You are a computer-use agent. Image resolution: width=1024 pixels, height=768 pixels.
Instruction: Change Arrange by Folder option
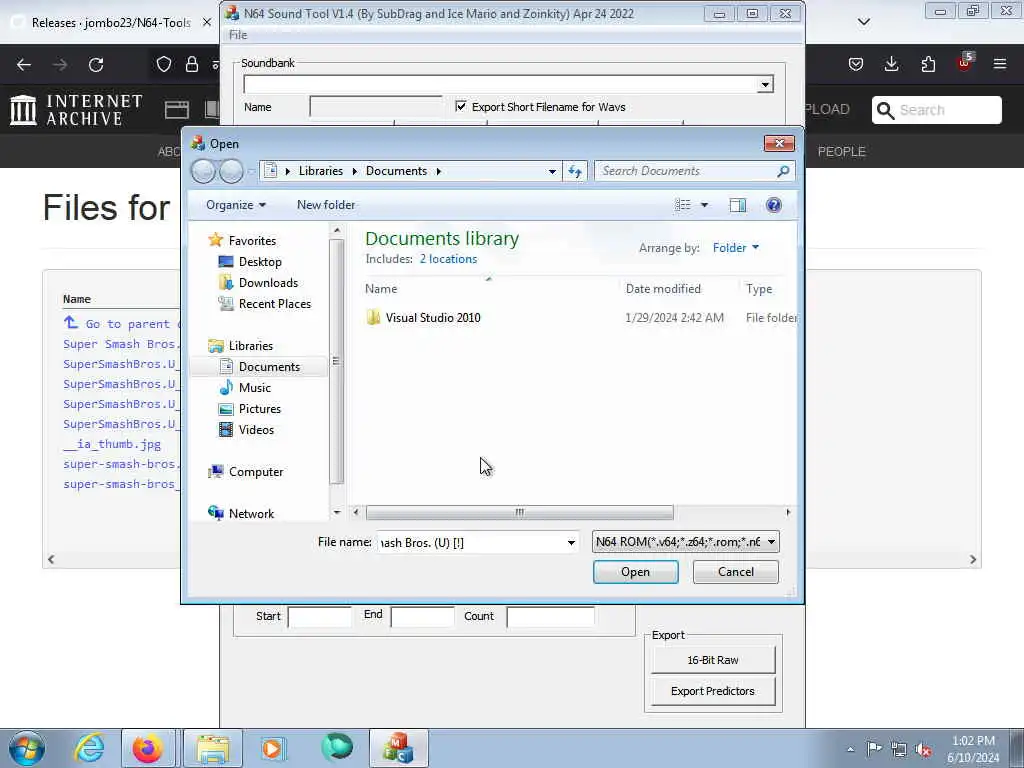[x=735, y=248]
